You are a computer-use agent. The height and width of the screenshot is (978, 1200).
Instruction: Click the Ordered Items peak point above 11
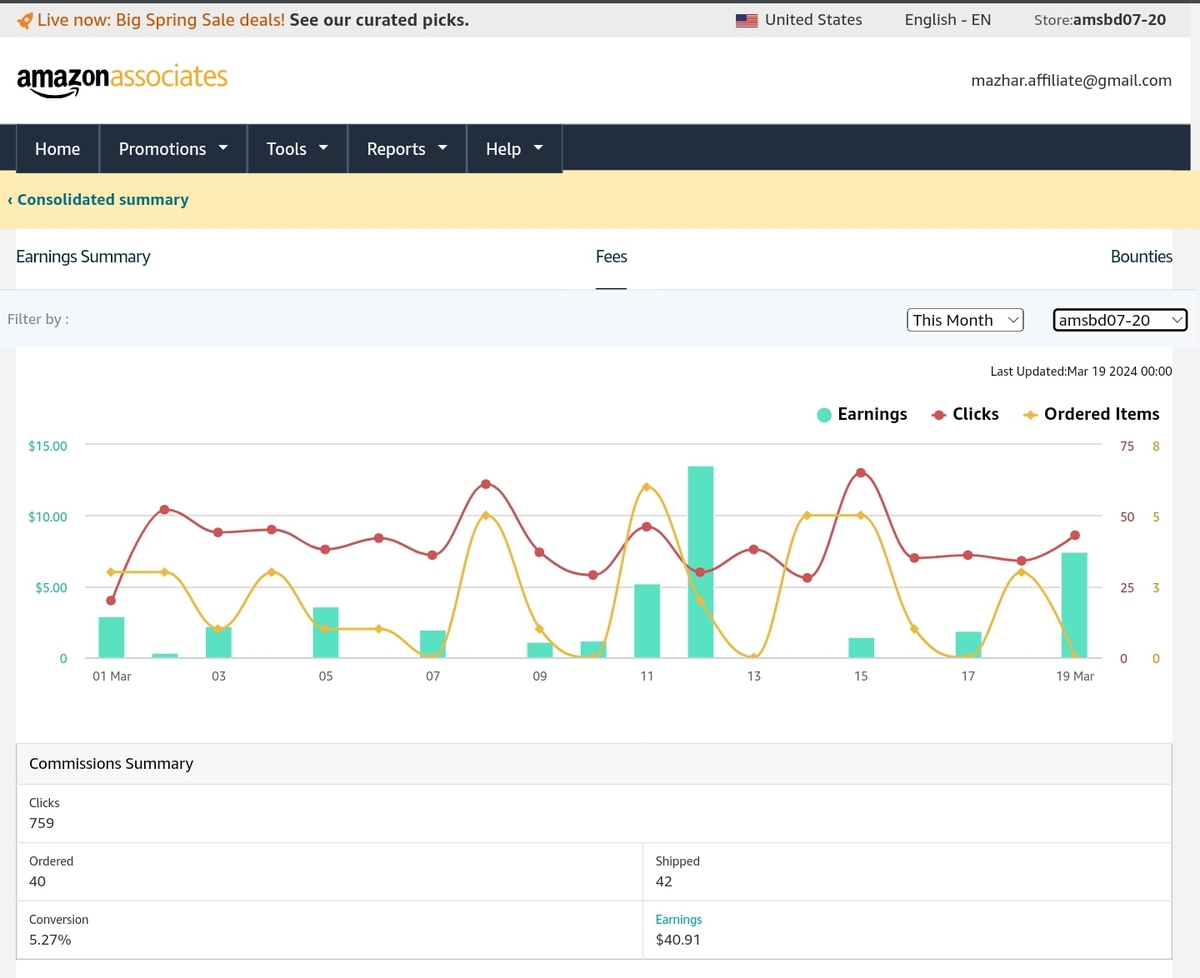(647, 487)
